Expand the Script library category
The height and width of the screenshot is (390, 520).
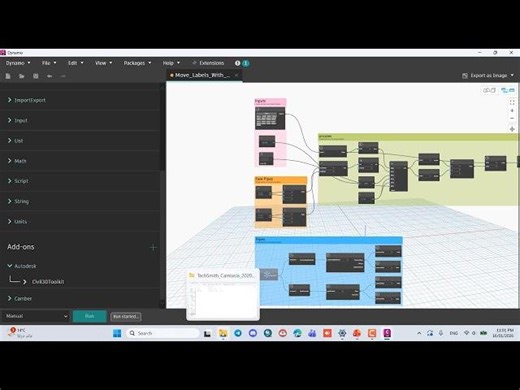tap(80, 181)
